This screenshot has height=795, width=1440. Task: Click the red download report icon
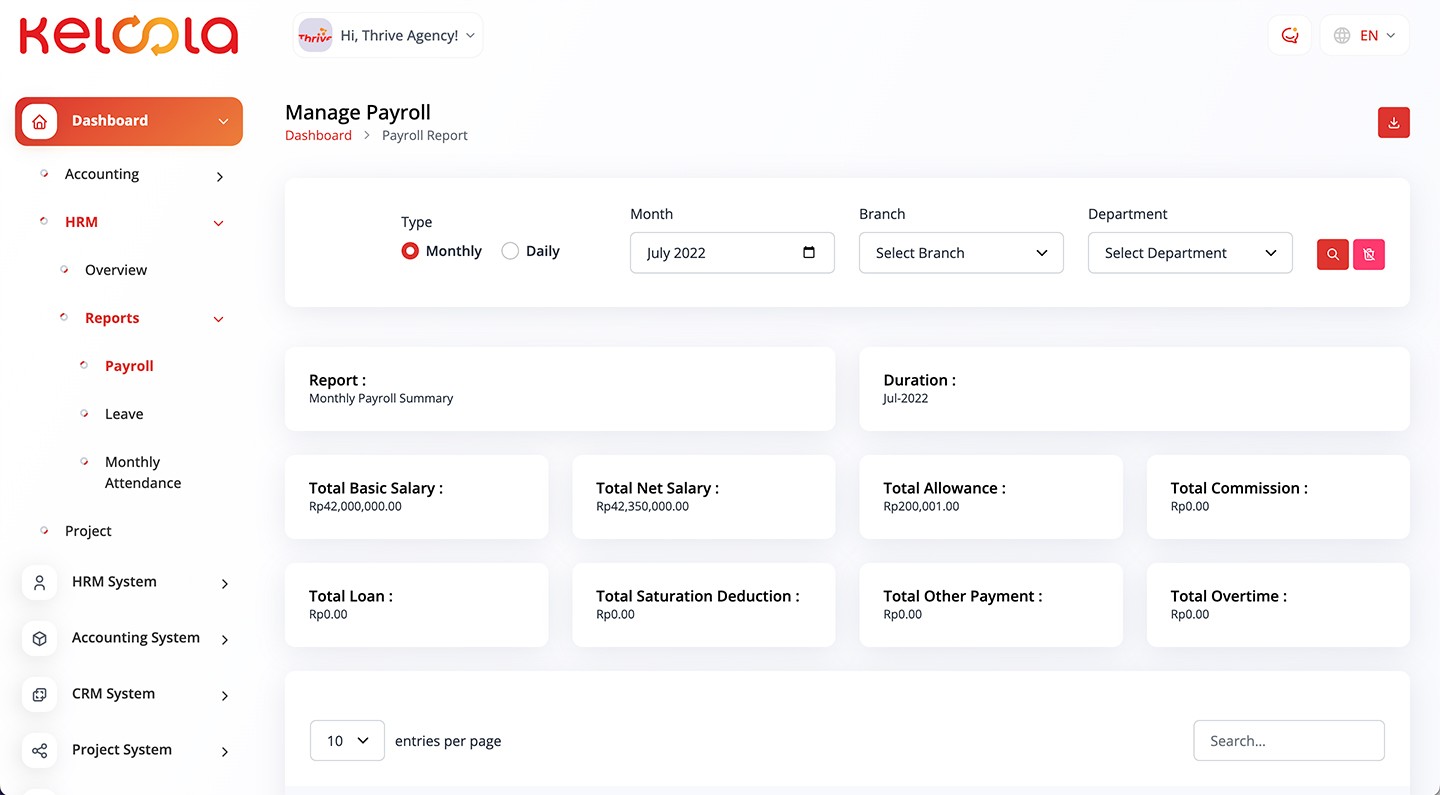click(1393, 123)
